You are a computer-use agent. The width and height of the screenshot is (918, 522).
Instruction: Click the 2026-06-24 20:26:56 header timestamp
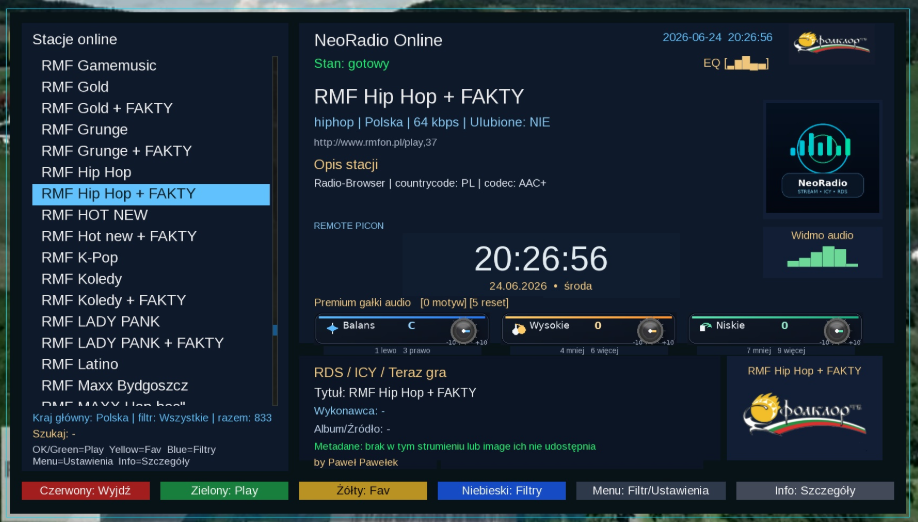pos(717,37)
